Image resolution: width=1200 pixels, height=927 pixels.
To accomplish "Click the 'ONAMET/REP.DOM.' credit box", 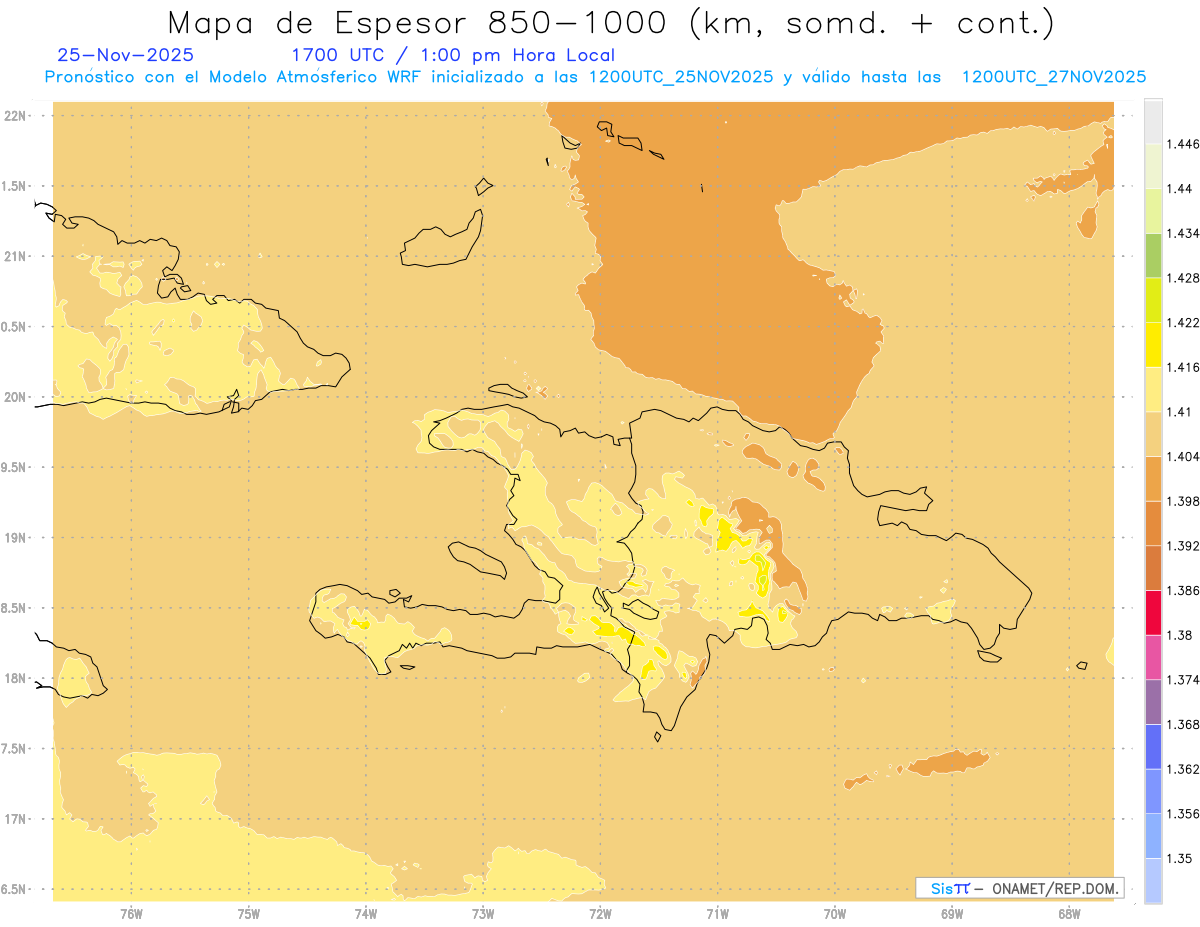I will point(1020,888).
